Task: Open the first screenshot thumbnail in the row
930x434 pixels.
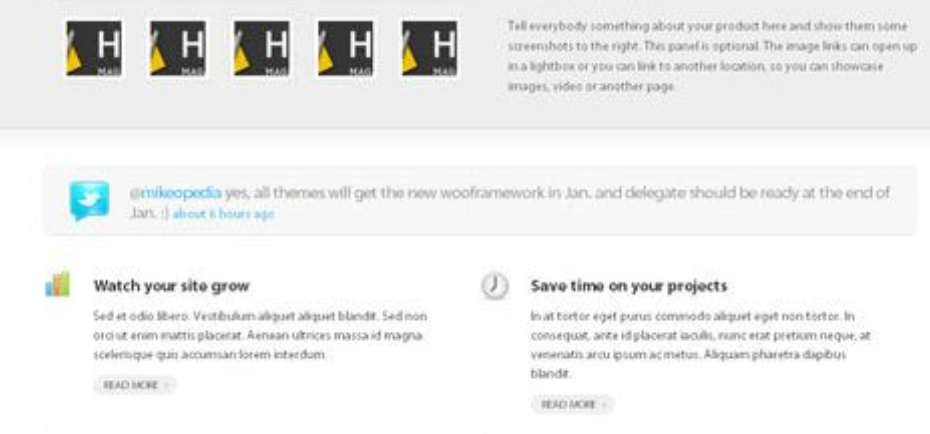Action: pyautogui.click(x=94, y=49)
